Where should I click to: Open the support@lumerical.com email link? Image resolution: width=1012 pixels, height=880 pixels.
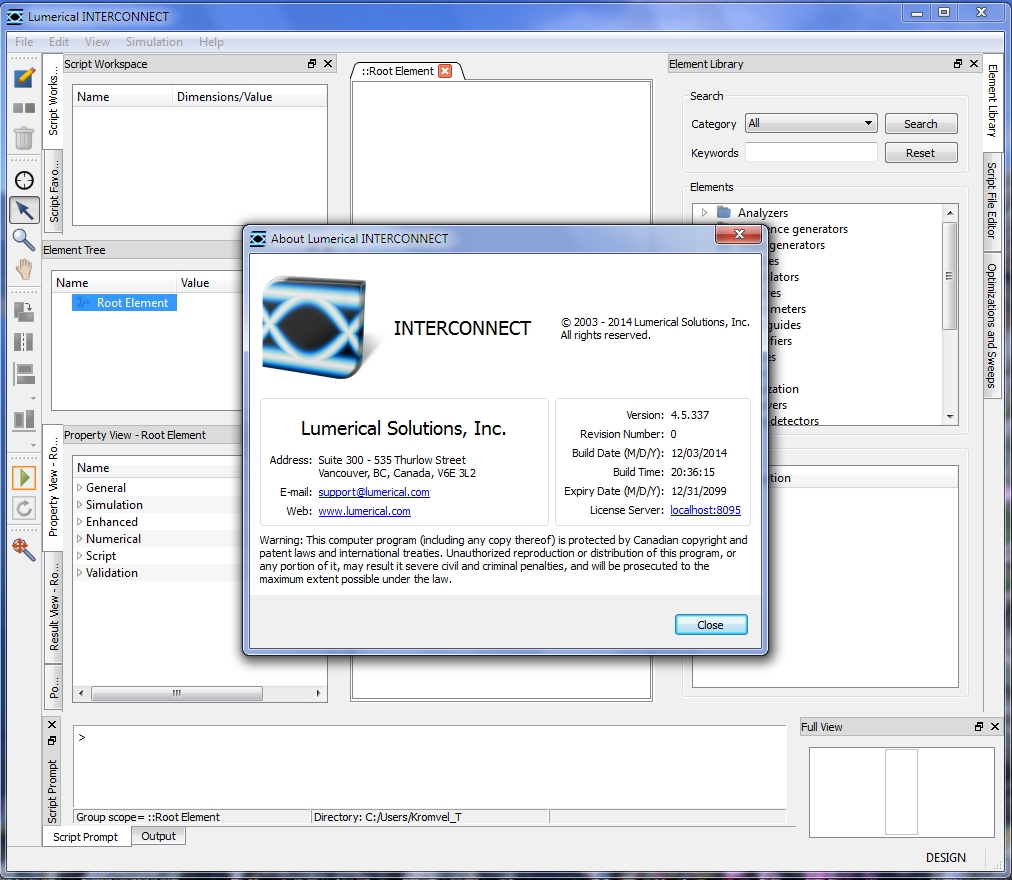(374, 492)
